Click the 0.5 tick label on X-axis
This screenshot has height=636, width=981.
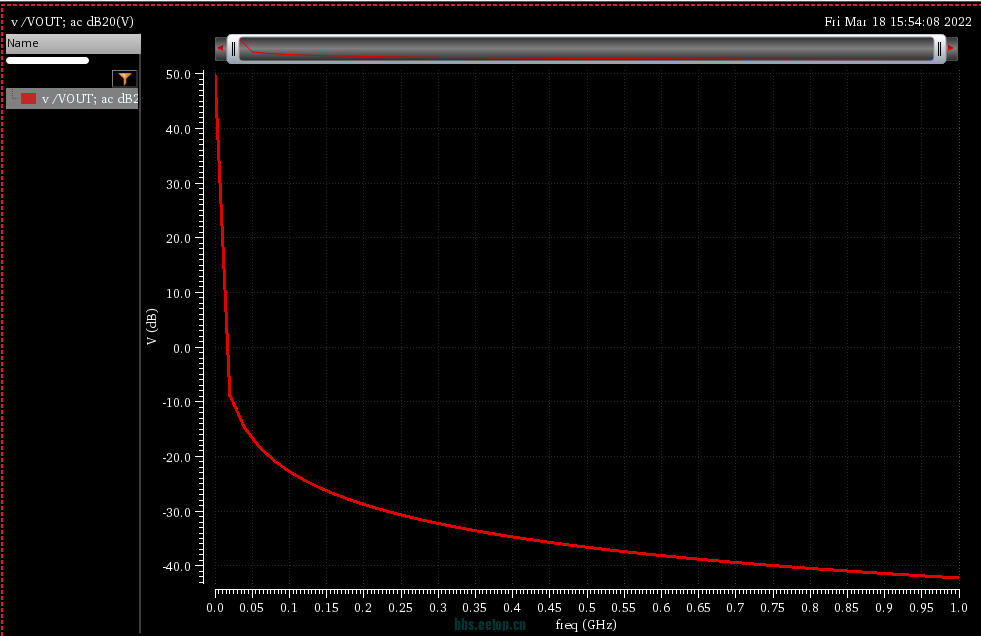tap(586, 607)
